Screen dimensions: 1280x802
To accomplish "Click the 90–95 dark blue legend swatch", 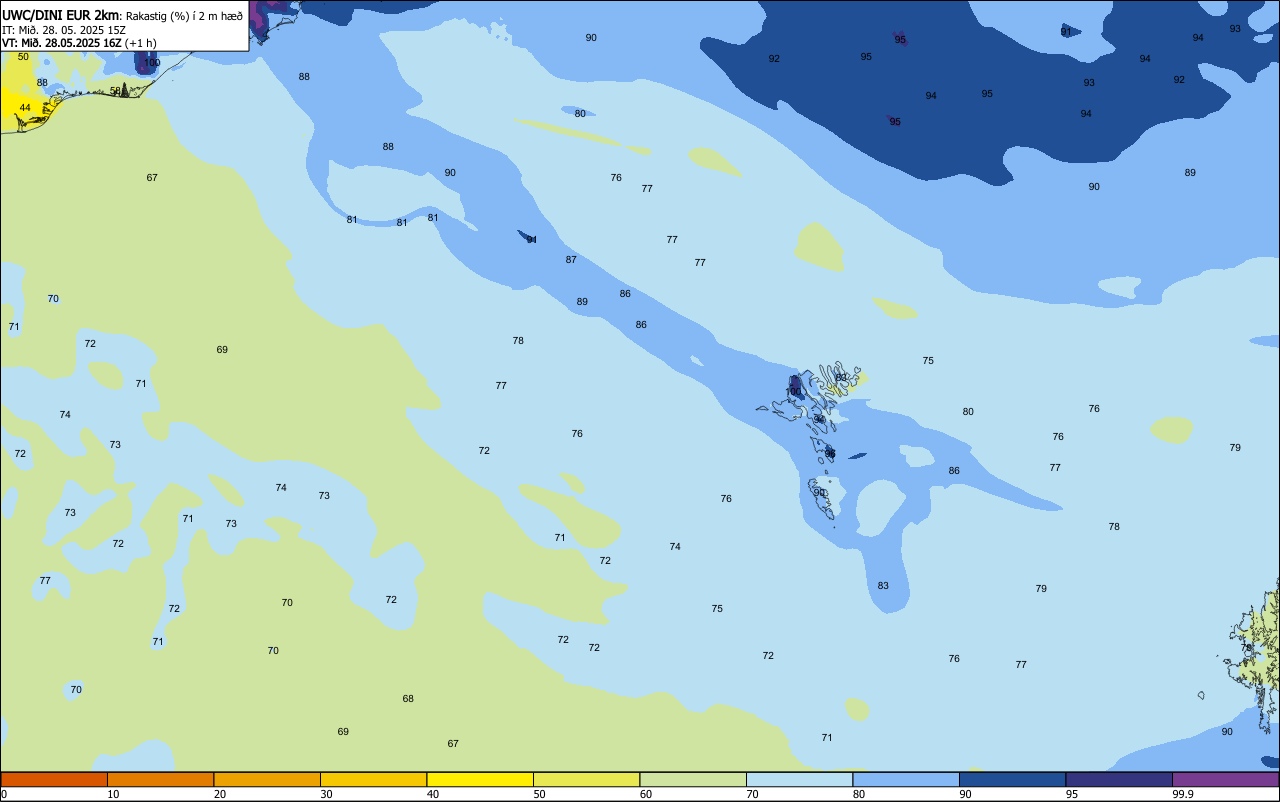I will click(x=1012, y=779).
